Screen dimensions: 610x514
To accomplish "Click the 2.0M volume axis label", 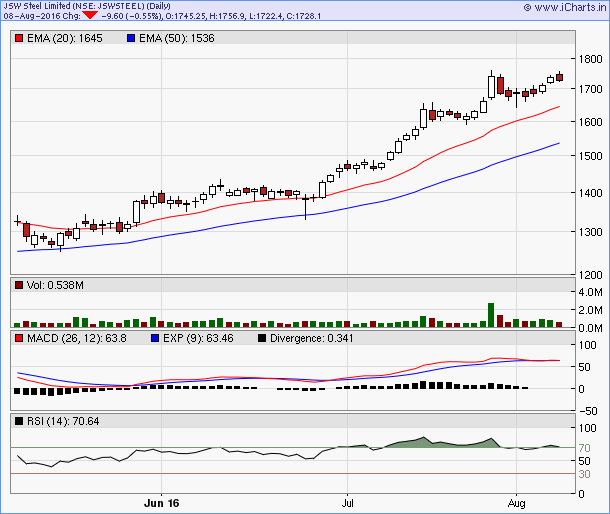I will pyautogui.click(x=590, y=310).
